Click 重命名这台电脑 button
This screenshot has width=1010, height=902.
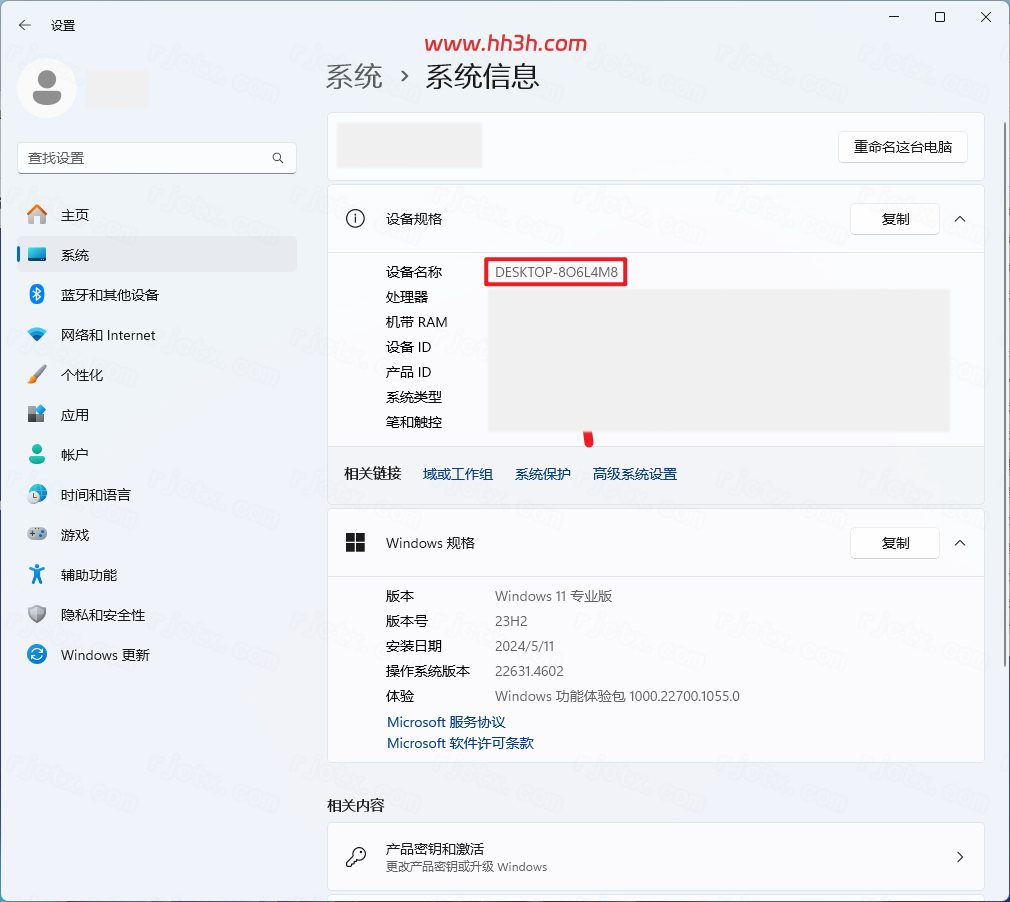coord(902,147)
